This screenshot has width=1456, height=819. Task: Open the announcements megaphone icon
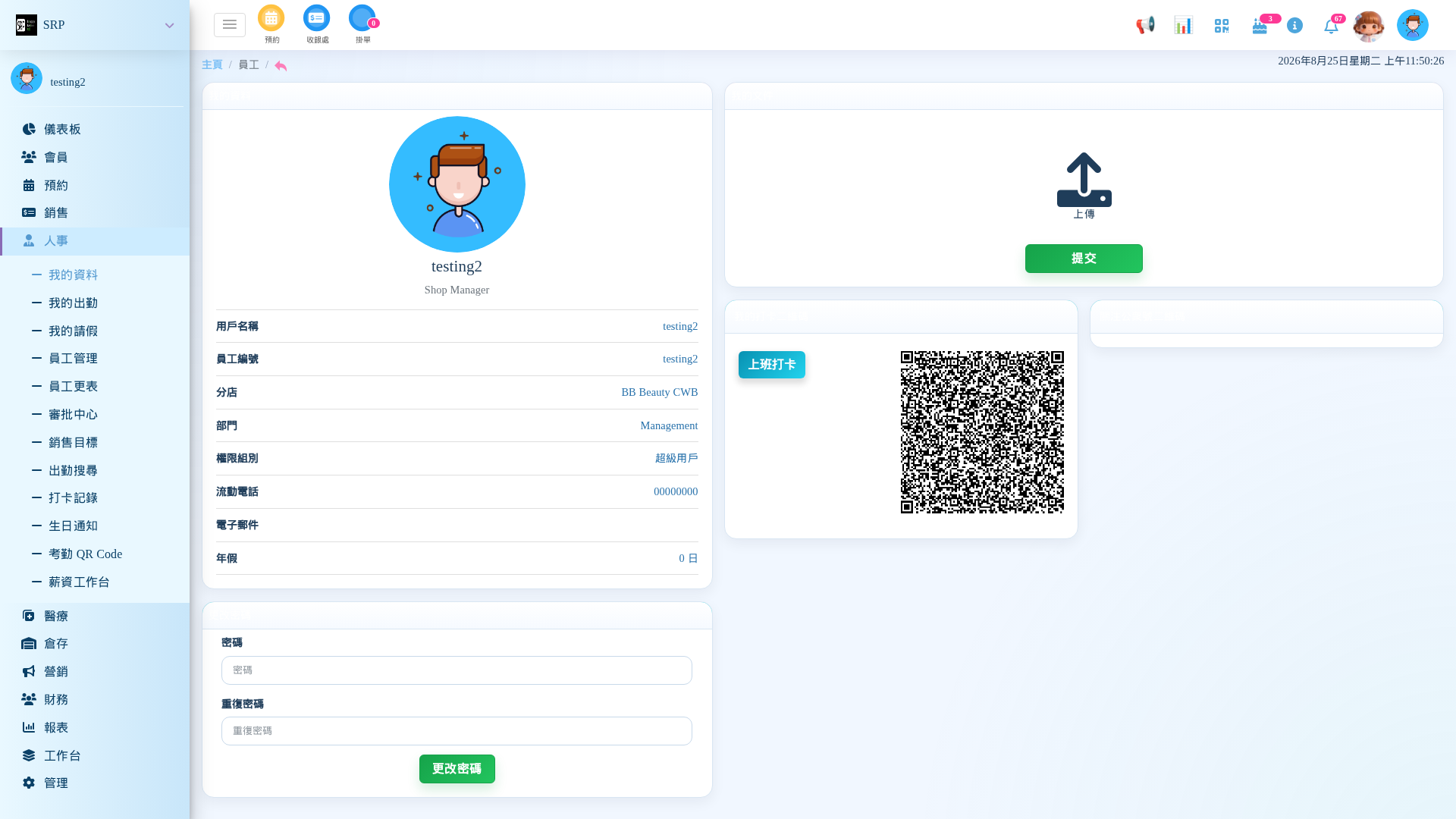tap(1145, 25)
